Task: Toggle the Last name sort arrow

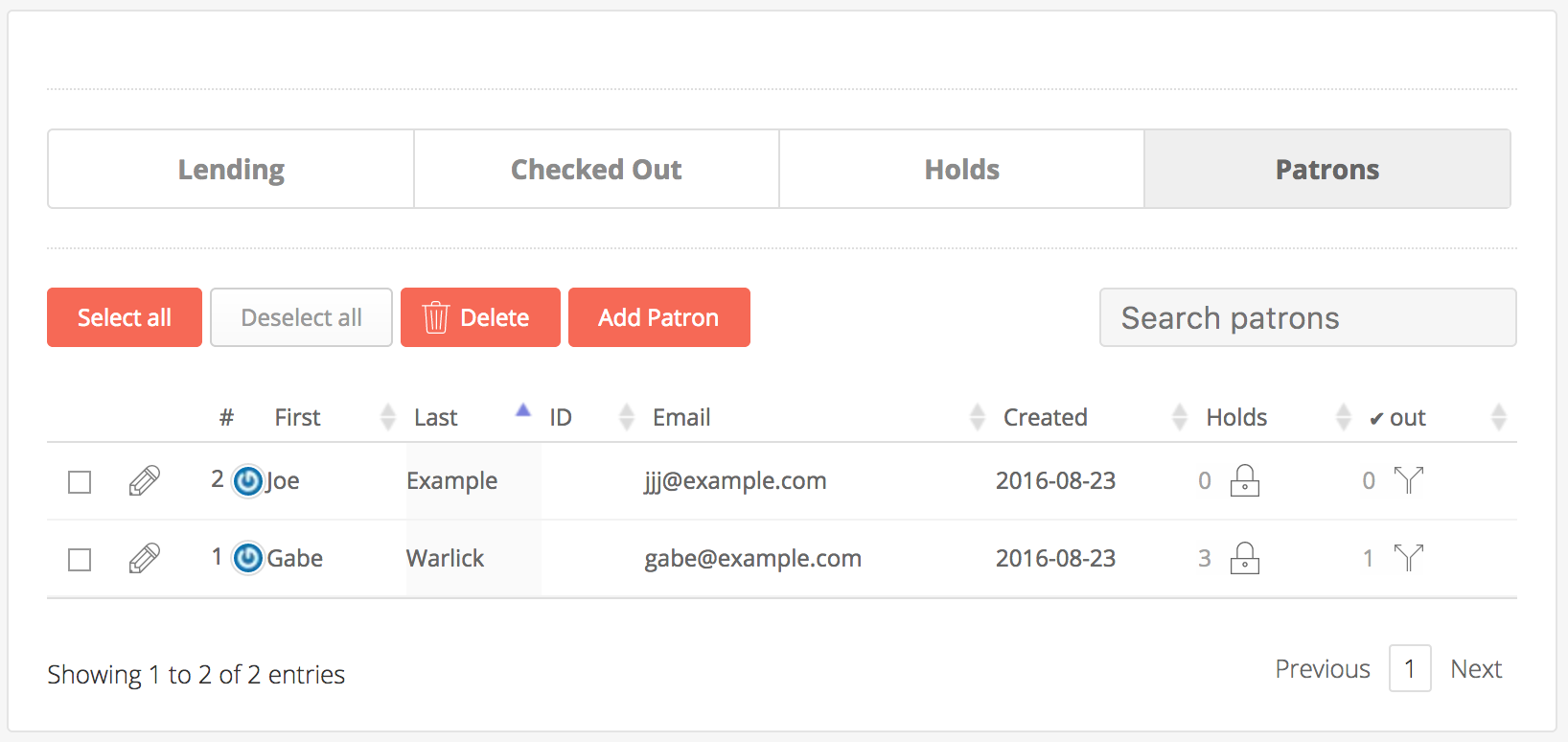Action: tap(522, 411)
